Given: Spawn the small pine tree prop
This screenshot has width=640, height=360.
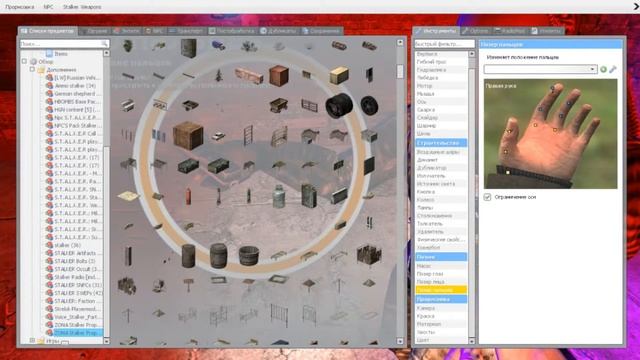Looking at the screenshot, I should (219, 75).
